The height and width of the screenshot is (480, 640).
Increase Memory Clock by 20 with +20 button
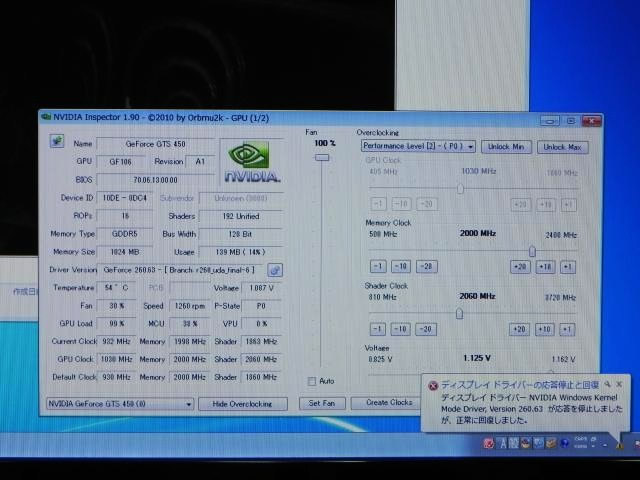tap(520, 267)
